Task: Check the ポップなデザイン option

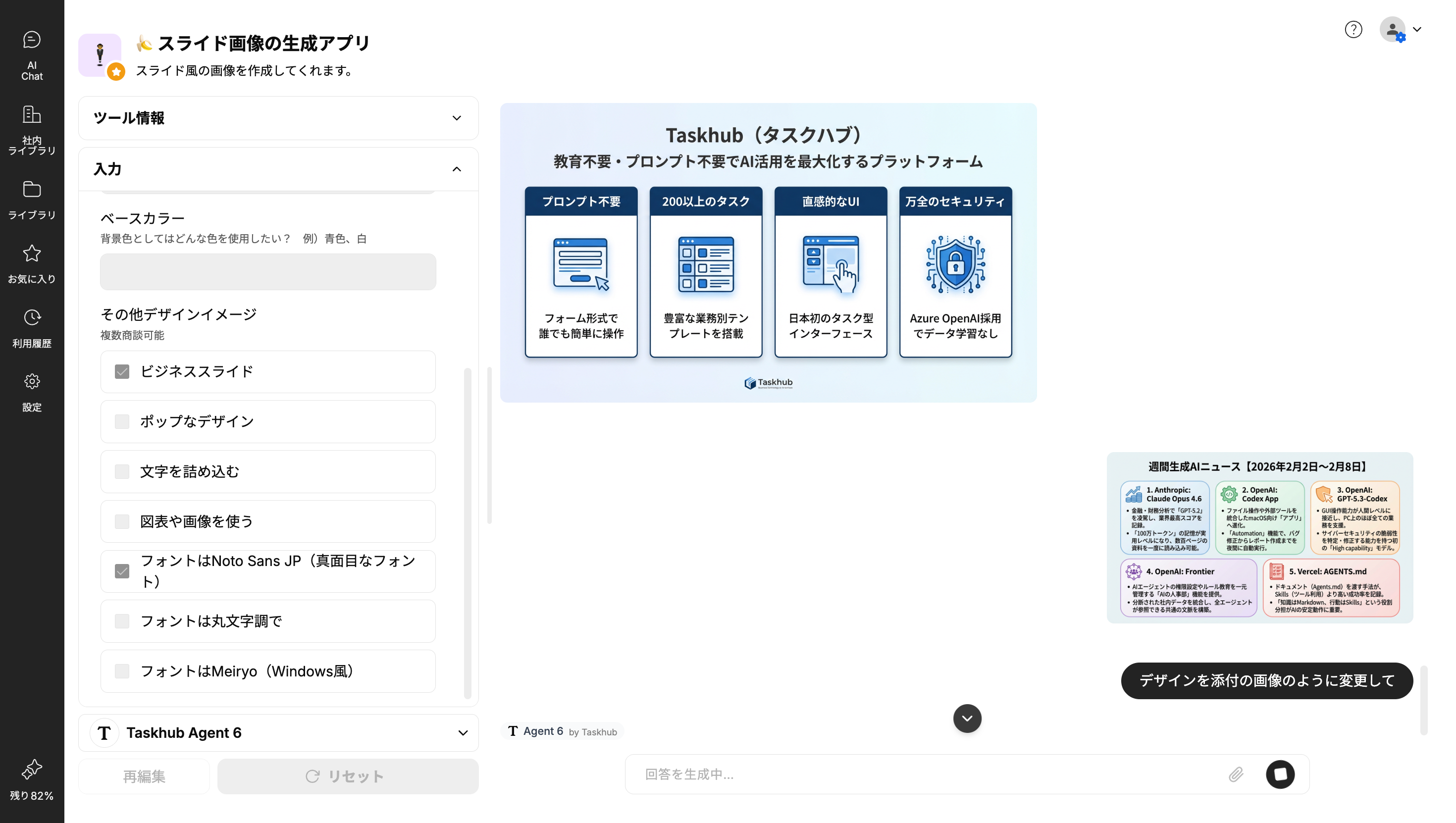Action: coord(122,422)
